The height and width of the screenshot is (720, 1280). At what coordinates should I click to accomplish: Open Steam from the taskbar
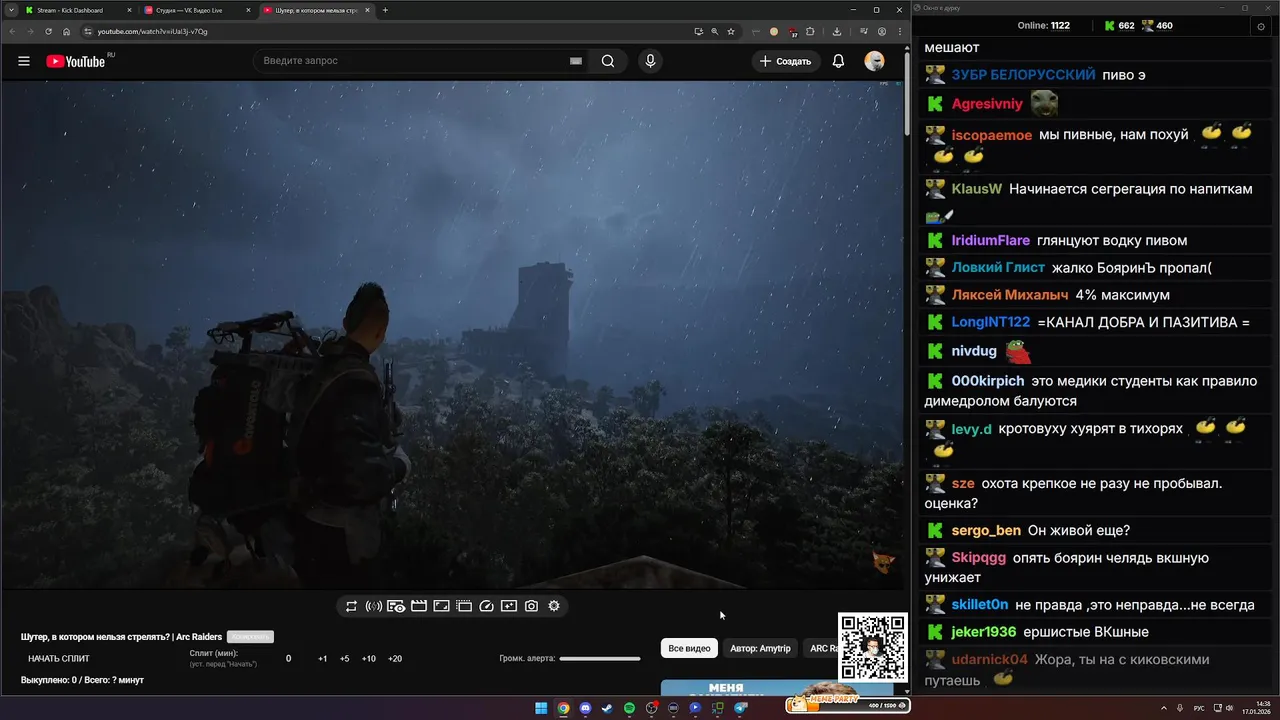click(x=607, y=708)
